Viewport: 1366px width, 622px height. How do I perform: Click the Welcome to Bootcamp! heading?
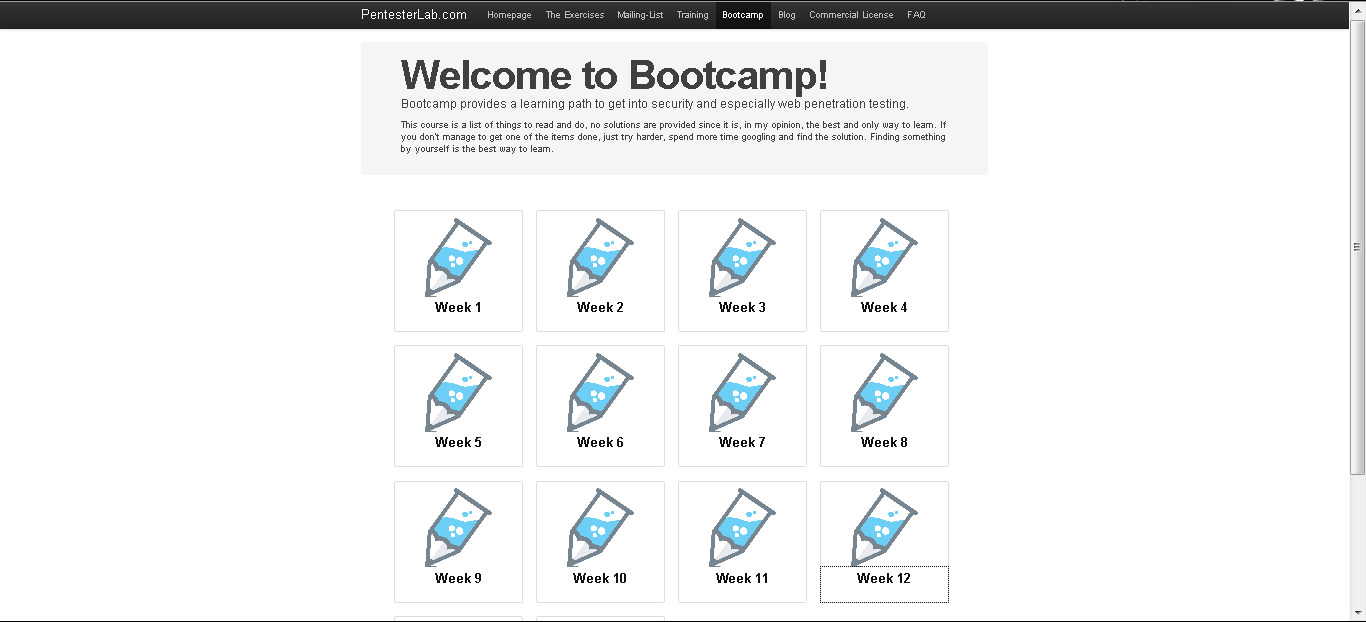(x=614, y=75)
